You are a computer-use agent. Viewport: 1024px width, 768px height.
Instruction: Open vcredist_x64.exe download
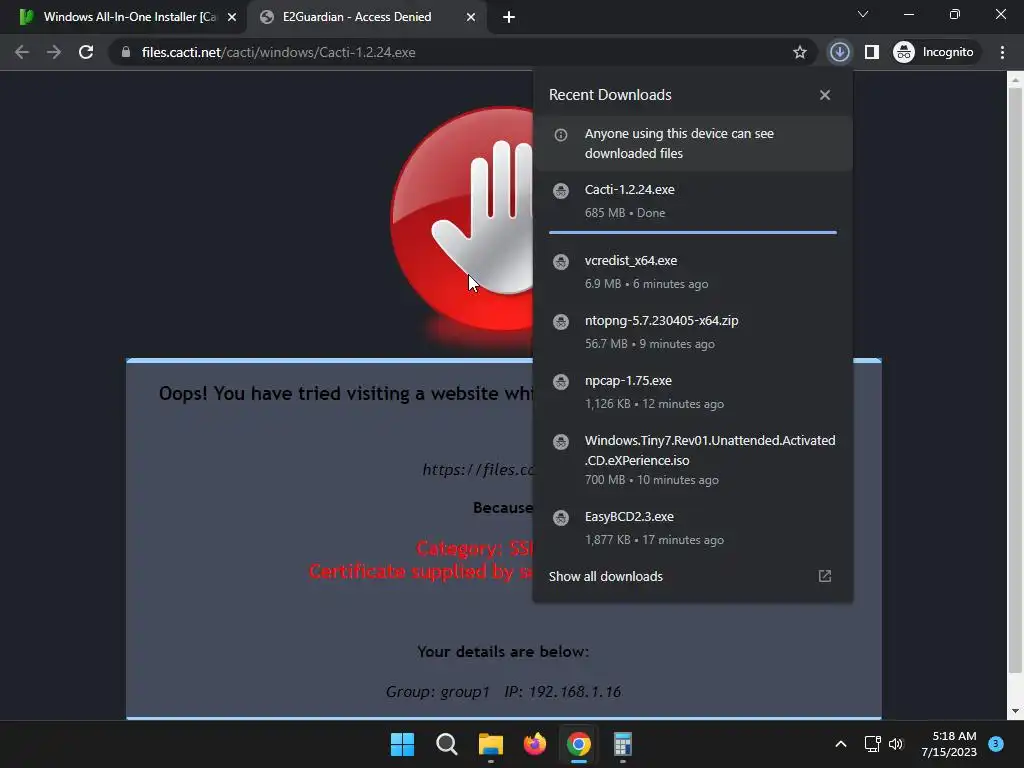click(x=693, y=272)
